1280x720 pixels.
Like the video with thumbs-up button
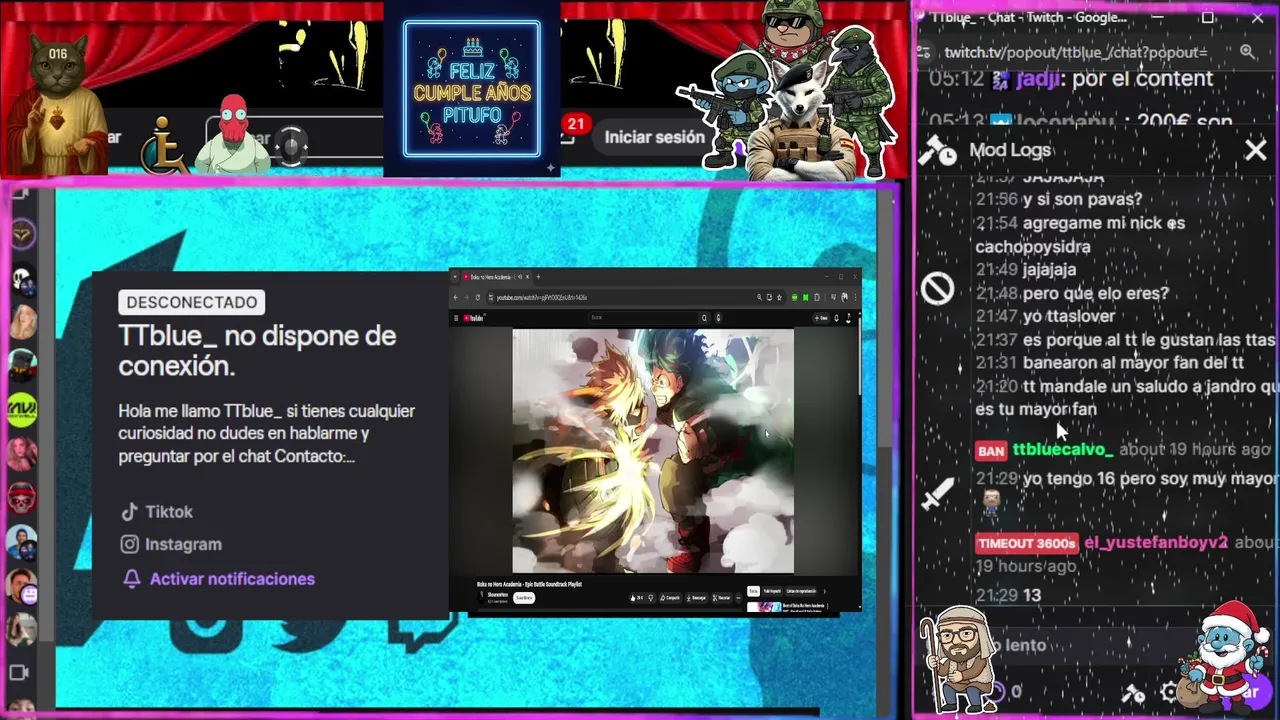[636, 598]
